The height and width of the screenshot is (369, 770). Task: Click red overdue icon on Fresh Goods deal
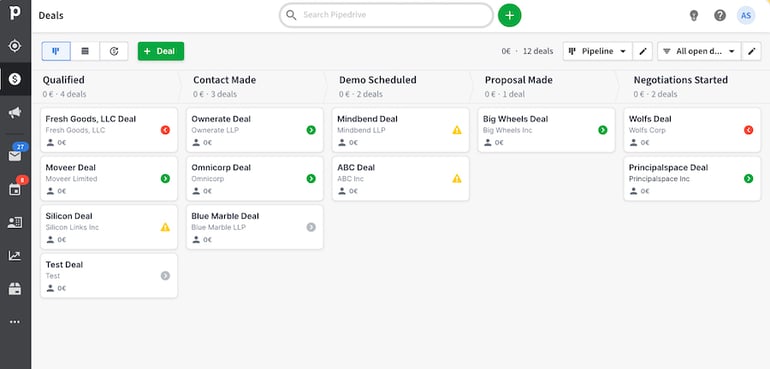click(x=165, y=130)
